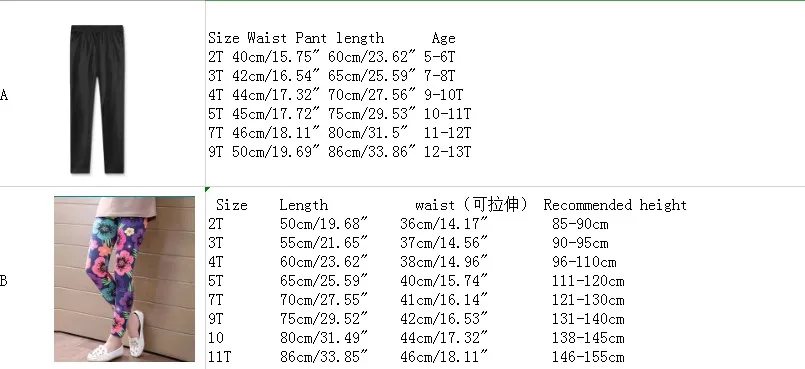Screen dimensions: 805x369
Task: Select the line '4T 44cm/17.32" 70cm/27.56" 9-10T'
Action: pyautogui.click(x=336, y=95)
